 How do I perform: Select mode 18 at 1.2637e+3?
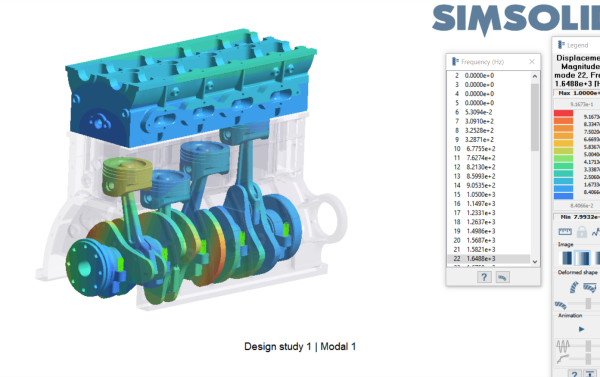[489, 222]
